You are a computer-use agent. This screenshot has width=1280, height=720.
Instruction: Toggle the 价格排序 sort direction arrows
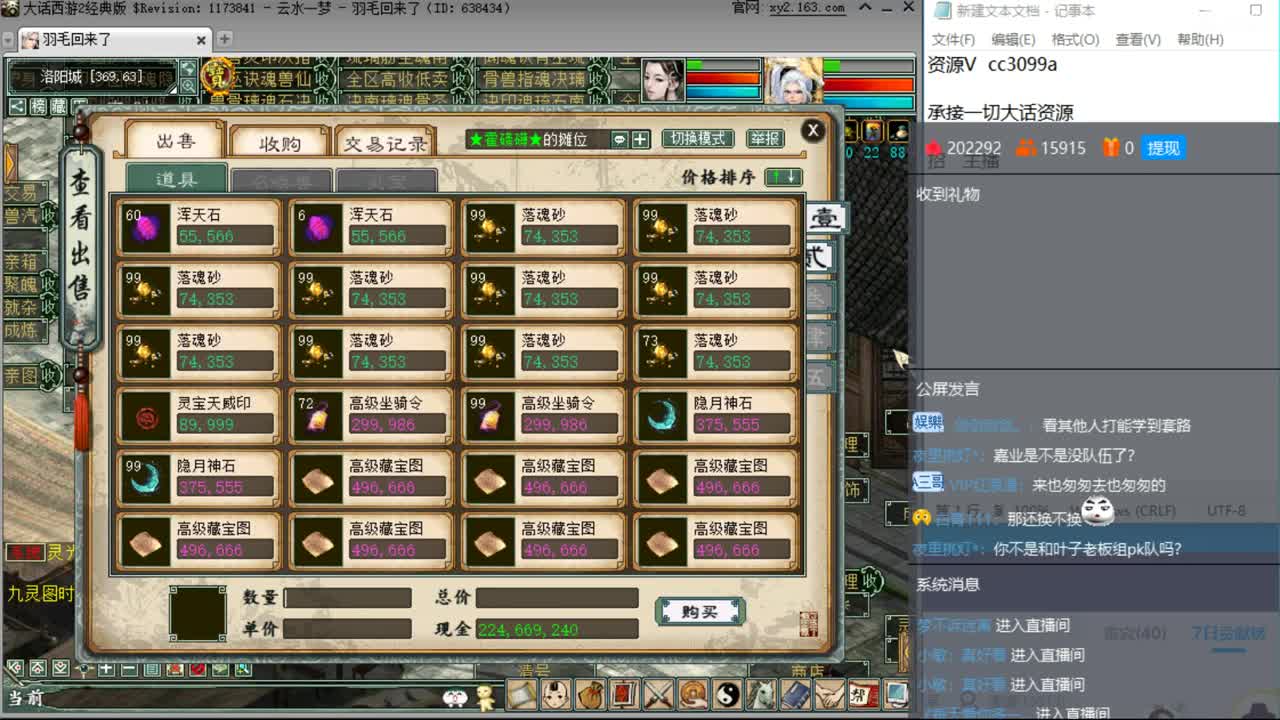tap(783, 177)
